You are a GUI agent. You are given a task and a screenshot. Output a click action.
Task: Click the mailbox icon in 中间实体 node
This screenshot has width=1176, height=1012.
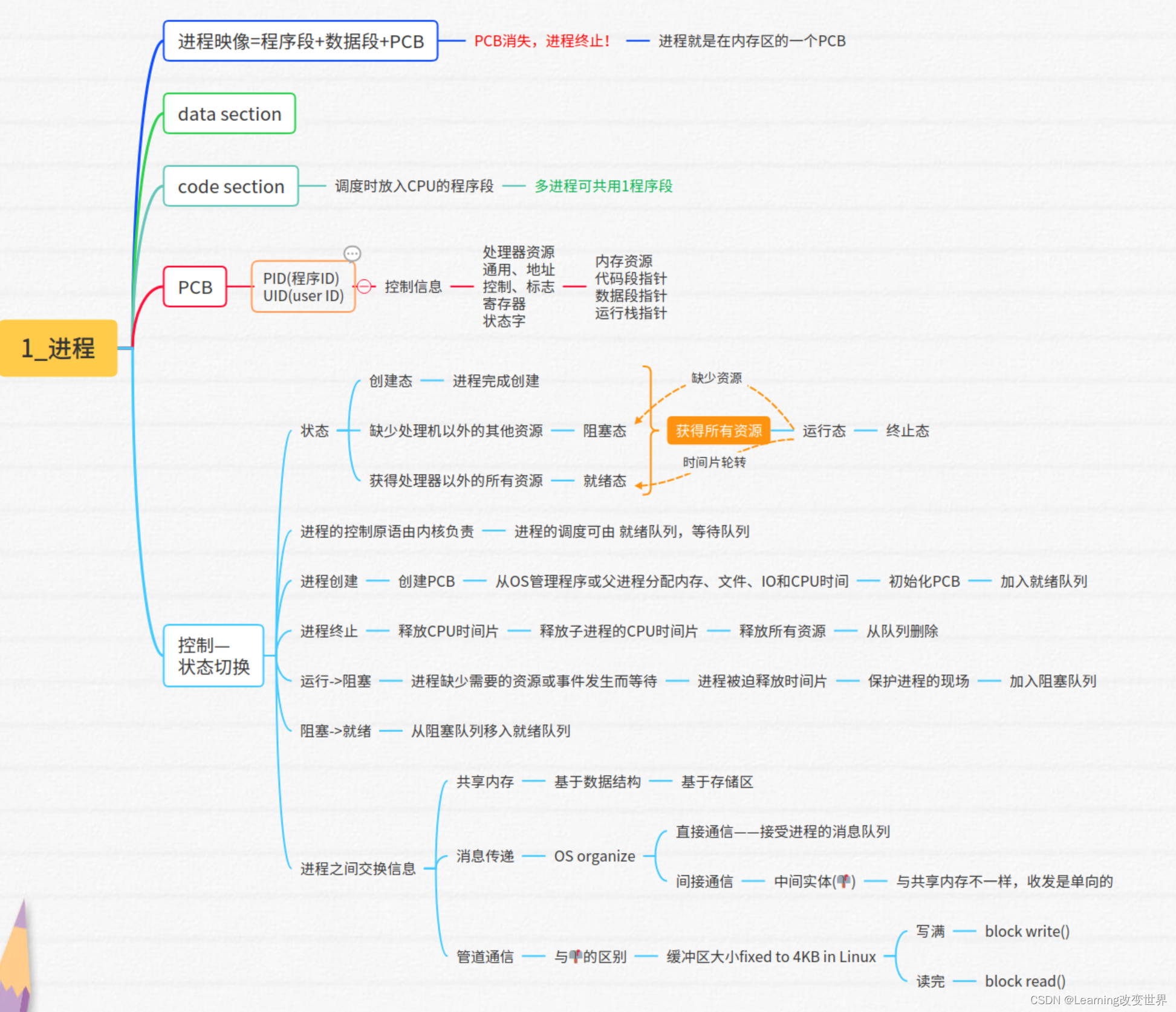pyautogui.click(x=844, y=881)
